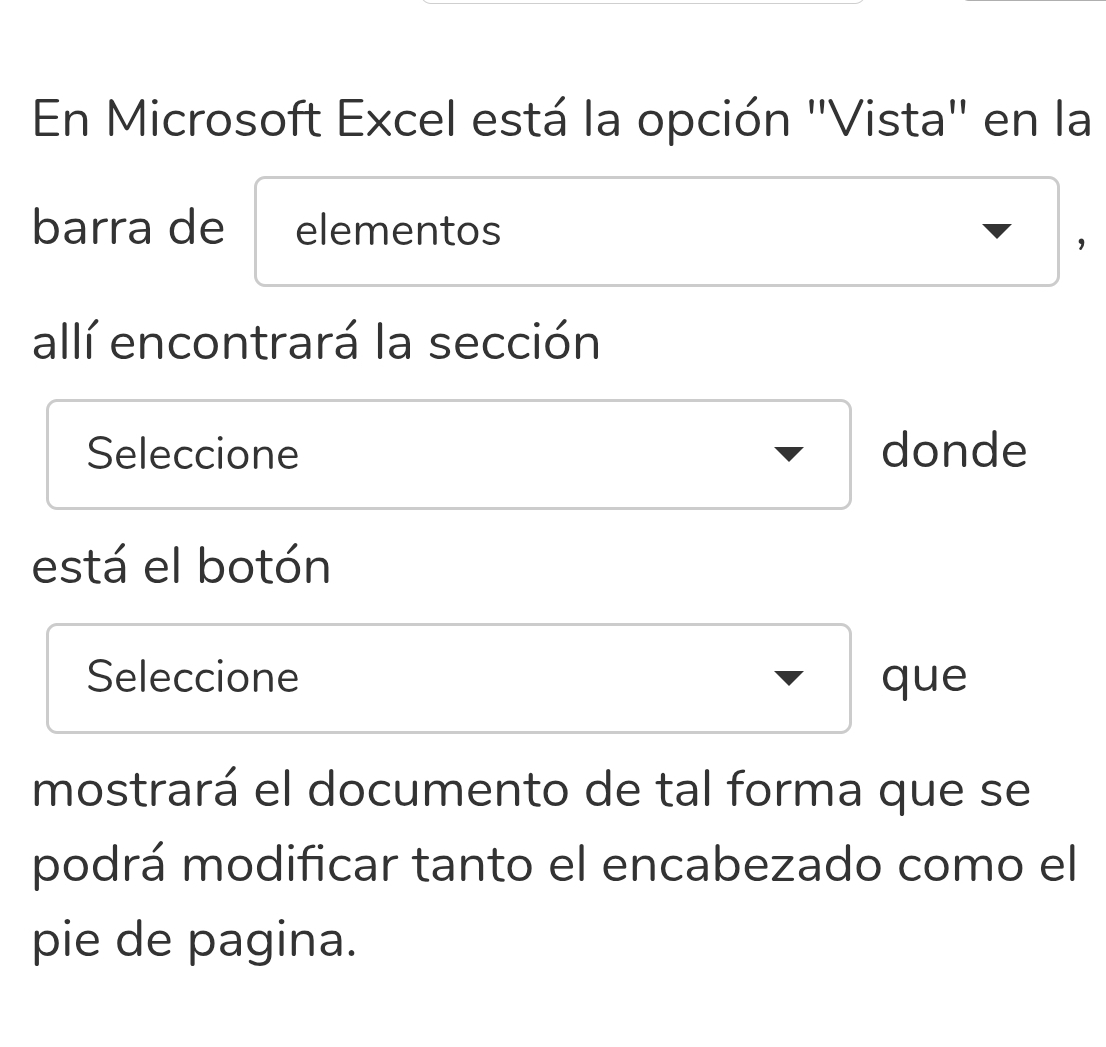Click the triangle icon in the first Seleccione box
1106x1047 pixels.
coord(789,454)
